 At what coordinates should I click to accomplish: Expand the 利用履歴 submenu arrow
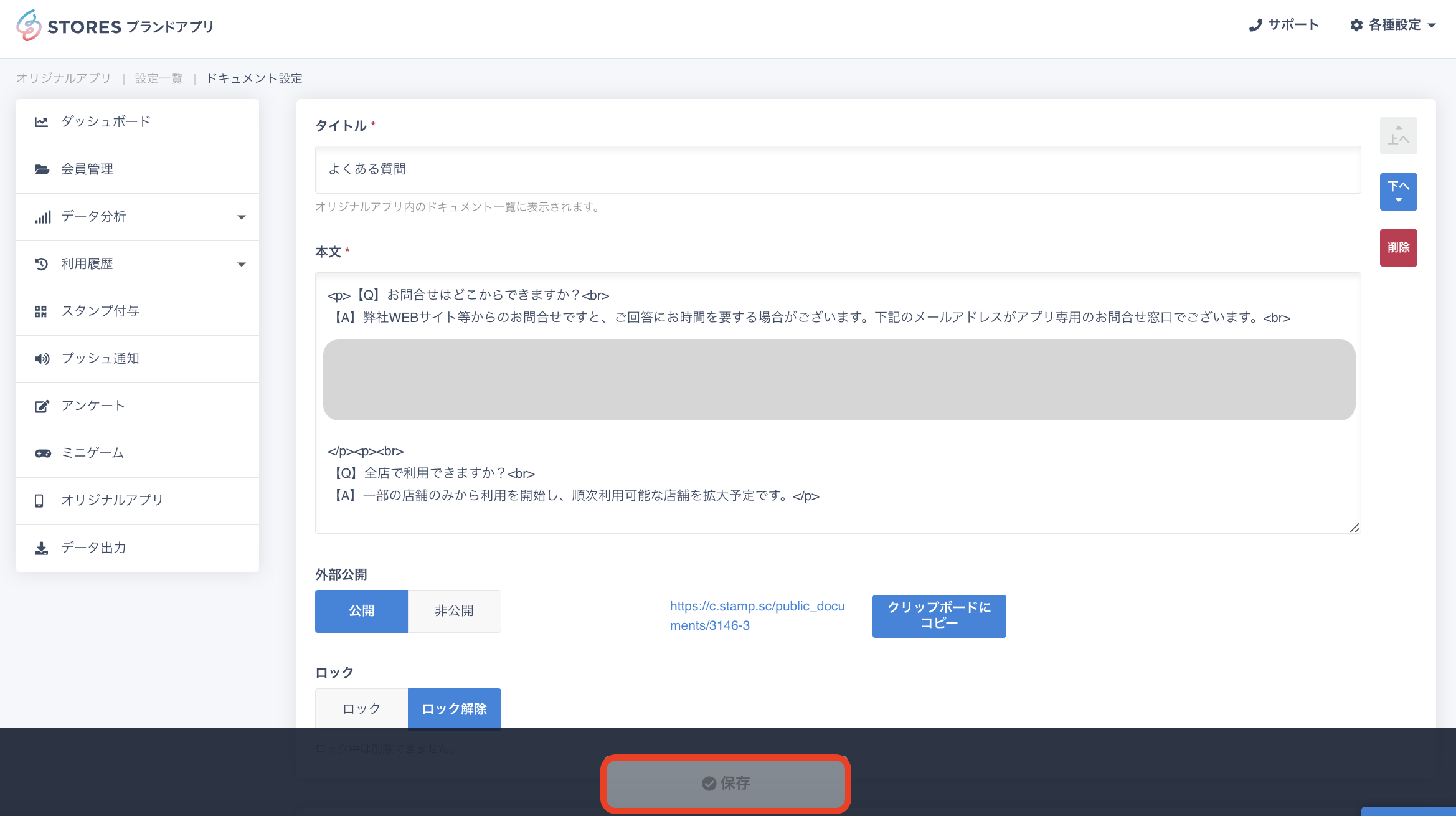click(x=242, y=264)
